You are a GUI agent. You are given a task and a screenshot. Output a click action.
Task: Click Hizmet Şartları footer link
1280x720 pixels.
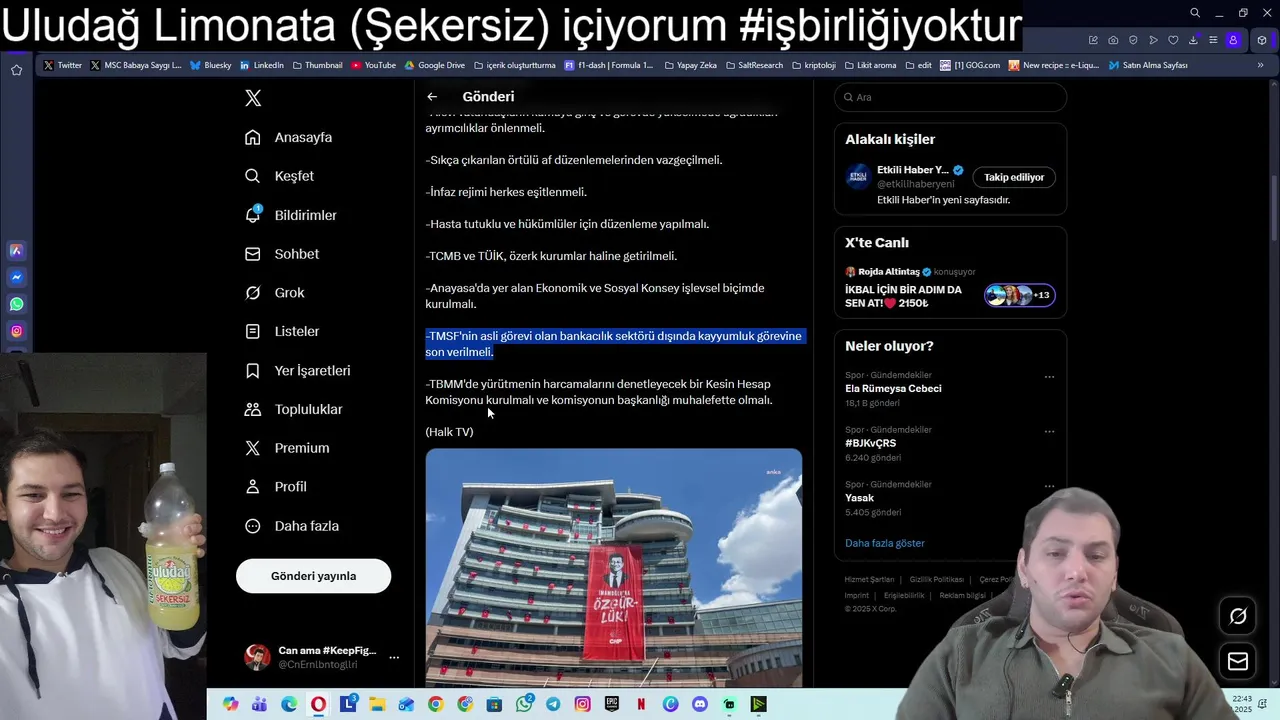869,580
